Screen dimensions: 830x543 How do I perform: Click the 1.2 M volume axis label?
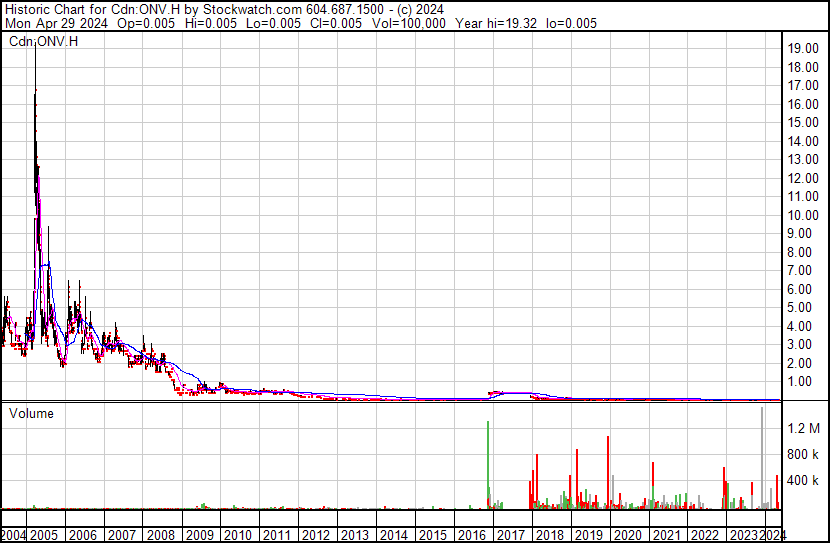click(x=803, y=429)
